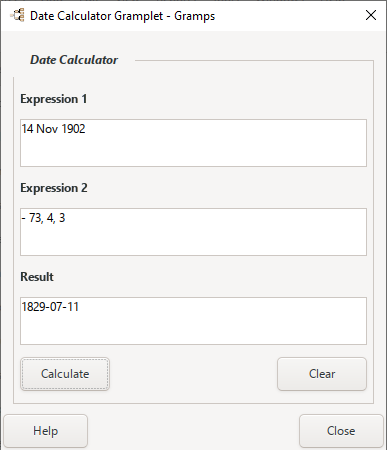Place cursor in the '14 Nov 1902' text
The width and height of the screenshot is (387, 450).
click(x=53, y=129)
